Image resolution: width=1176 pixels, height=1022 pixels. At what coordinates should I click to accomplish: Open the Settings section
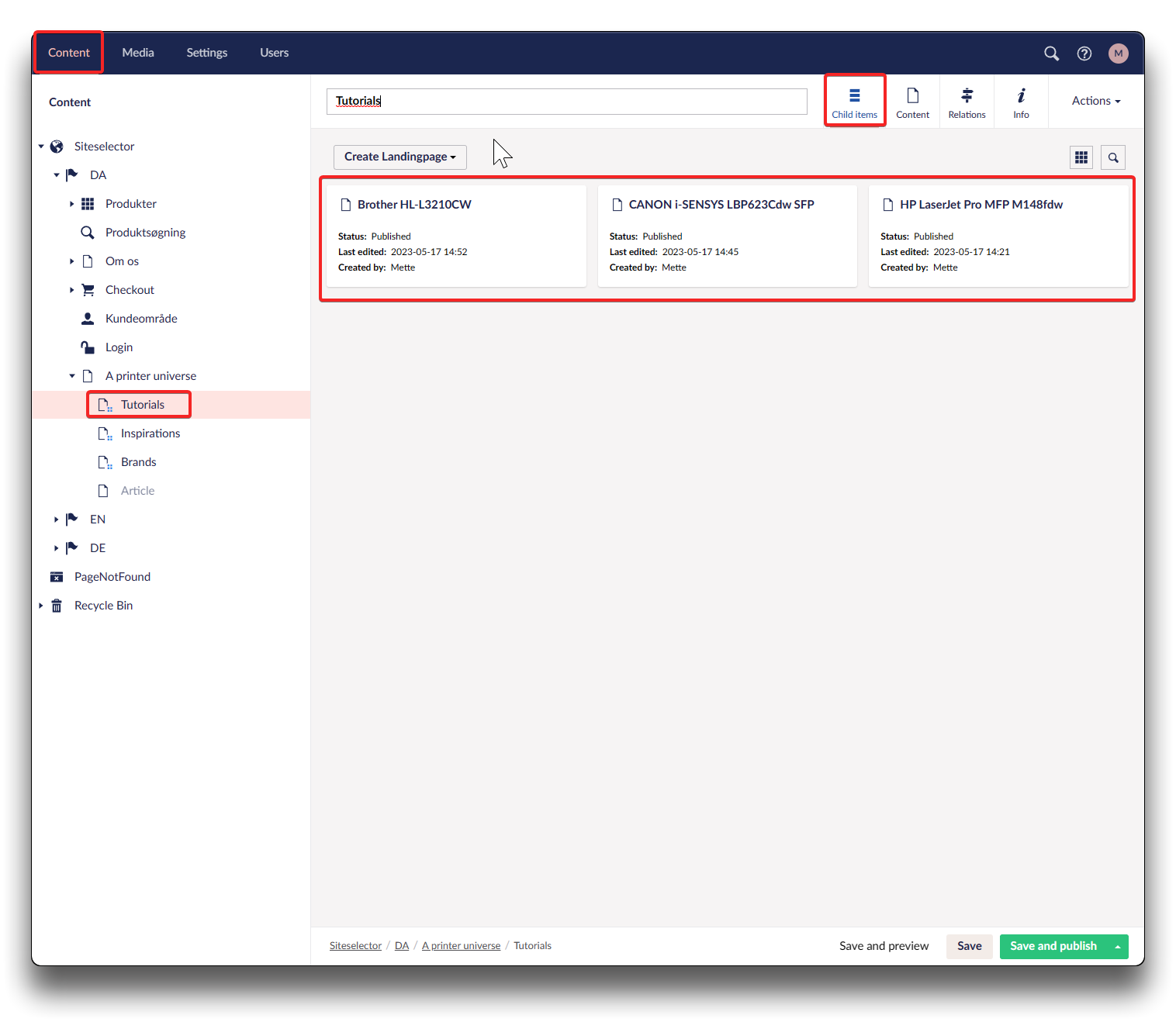click(206, 53)
